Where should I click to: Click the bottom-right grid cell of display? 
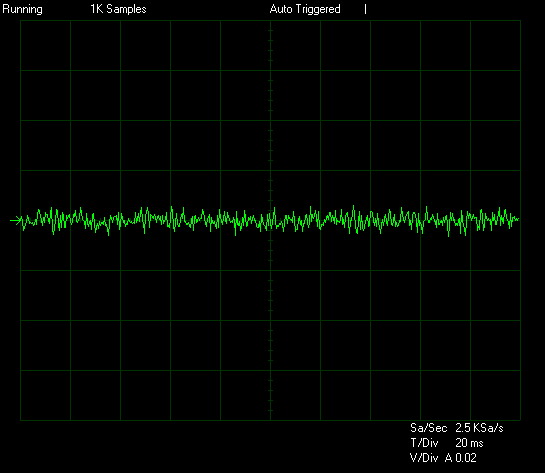click(x=495, y=395)
